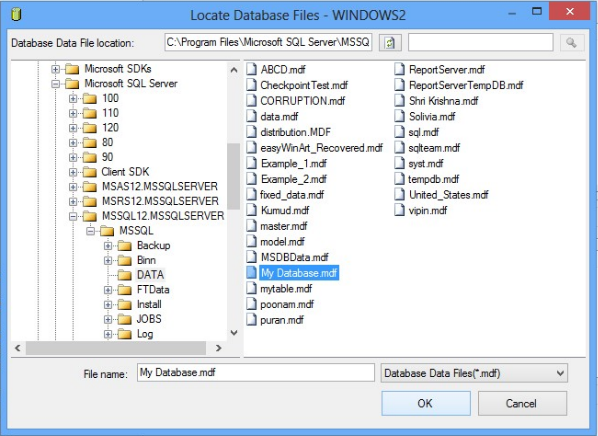Click the refresh icon beside path field
Image resolution: width=598 pixels, height=436 pixels.
point(390,42)
